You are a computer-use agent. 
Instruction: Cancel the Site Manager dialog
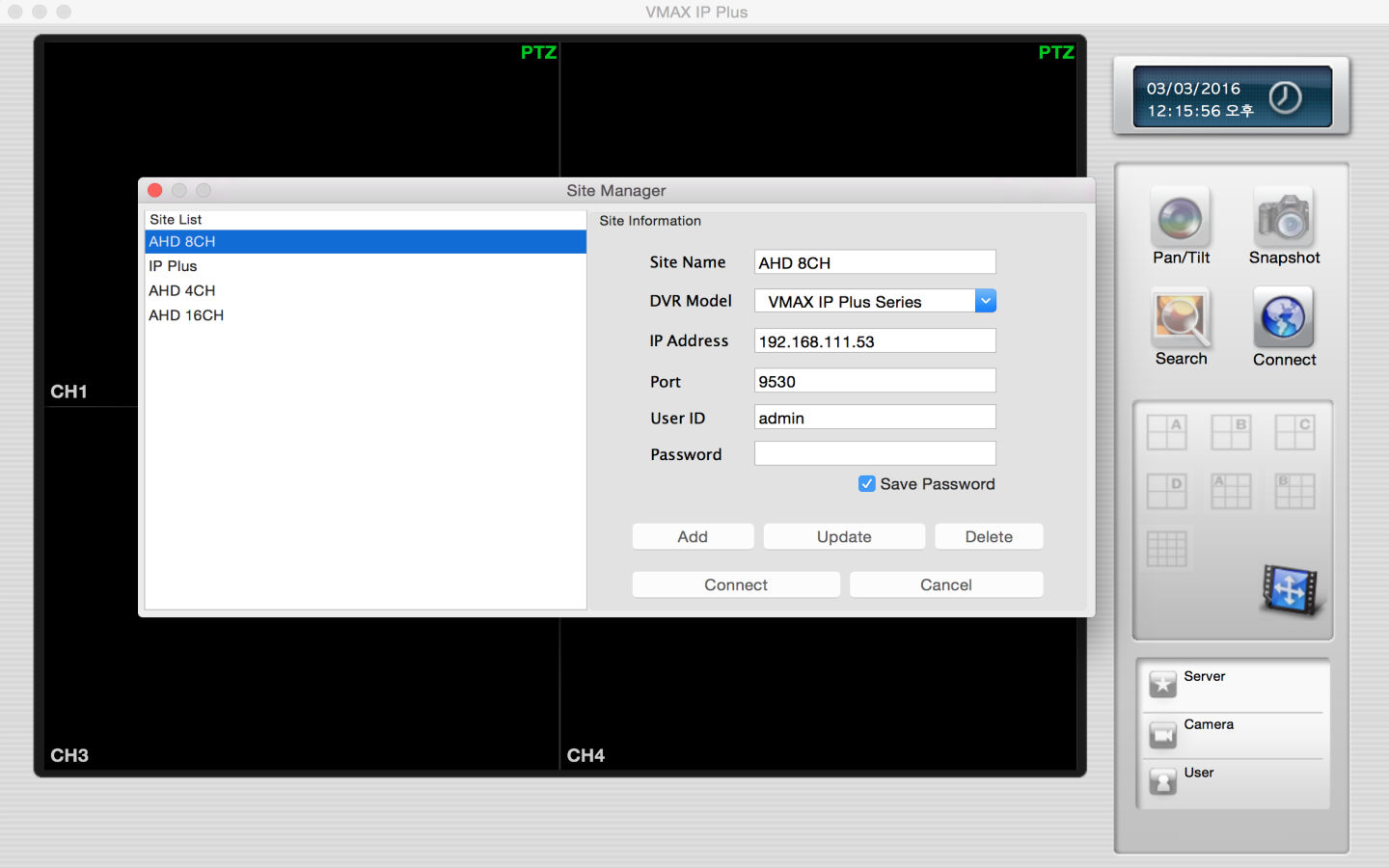[946, 584]
